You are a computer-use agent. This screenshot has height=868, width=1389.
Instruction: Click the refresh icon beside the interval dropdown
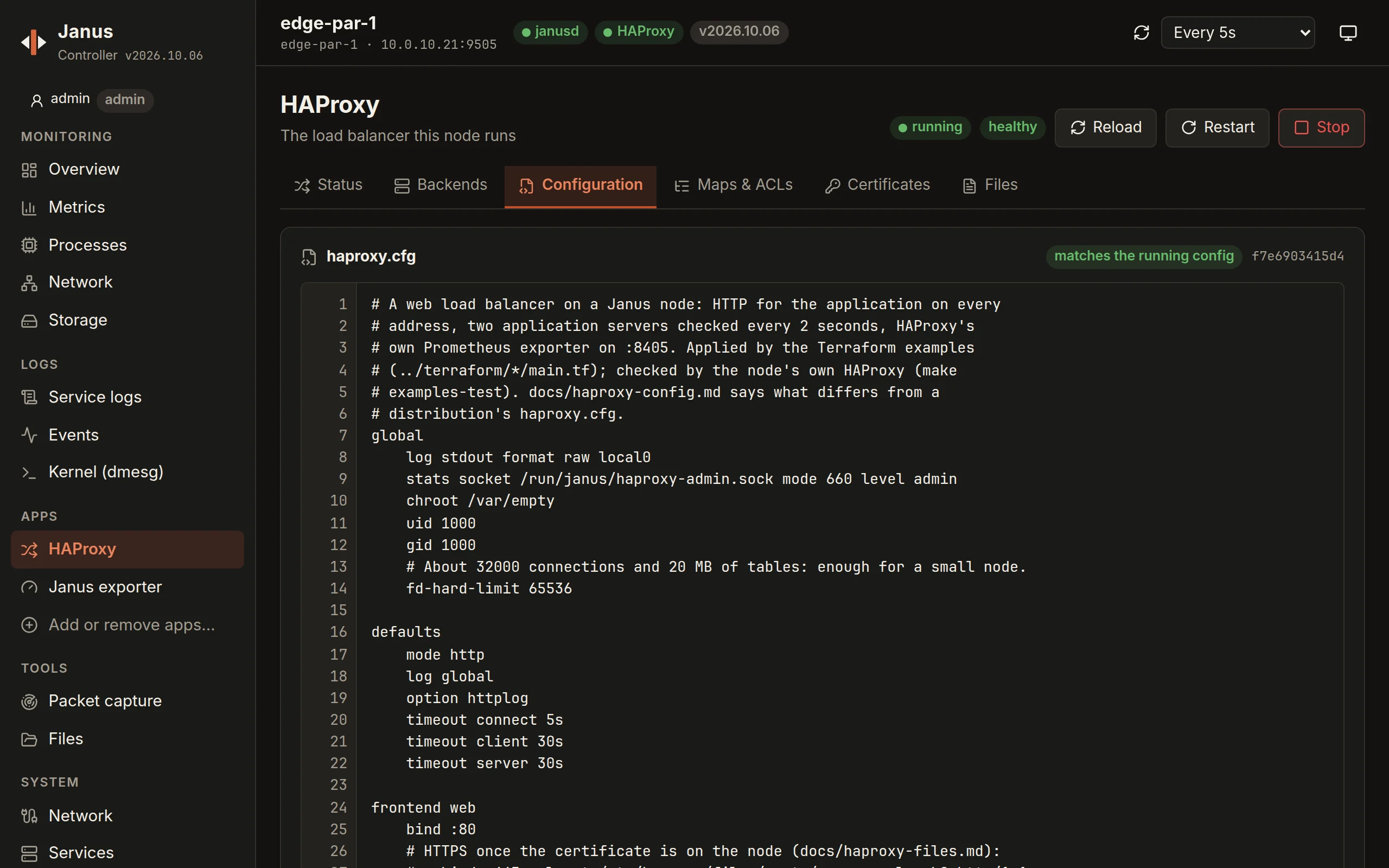click(x=1141, y=33)
